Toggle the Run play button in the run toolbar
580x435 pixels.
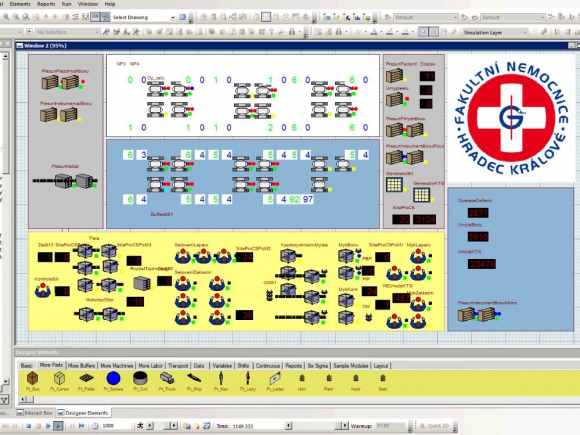coord(58,426)
